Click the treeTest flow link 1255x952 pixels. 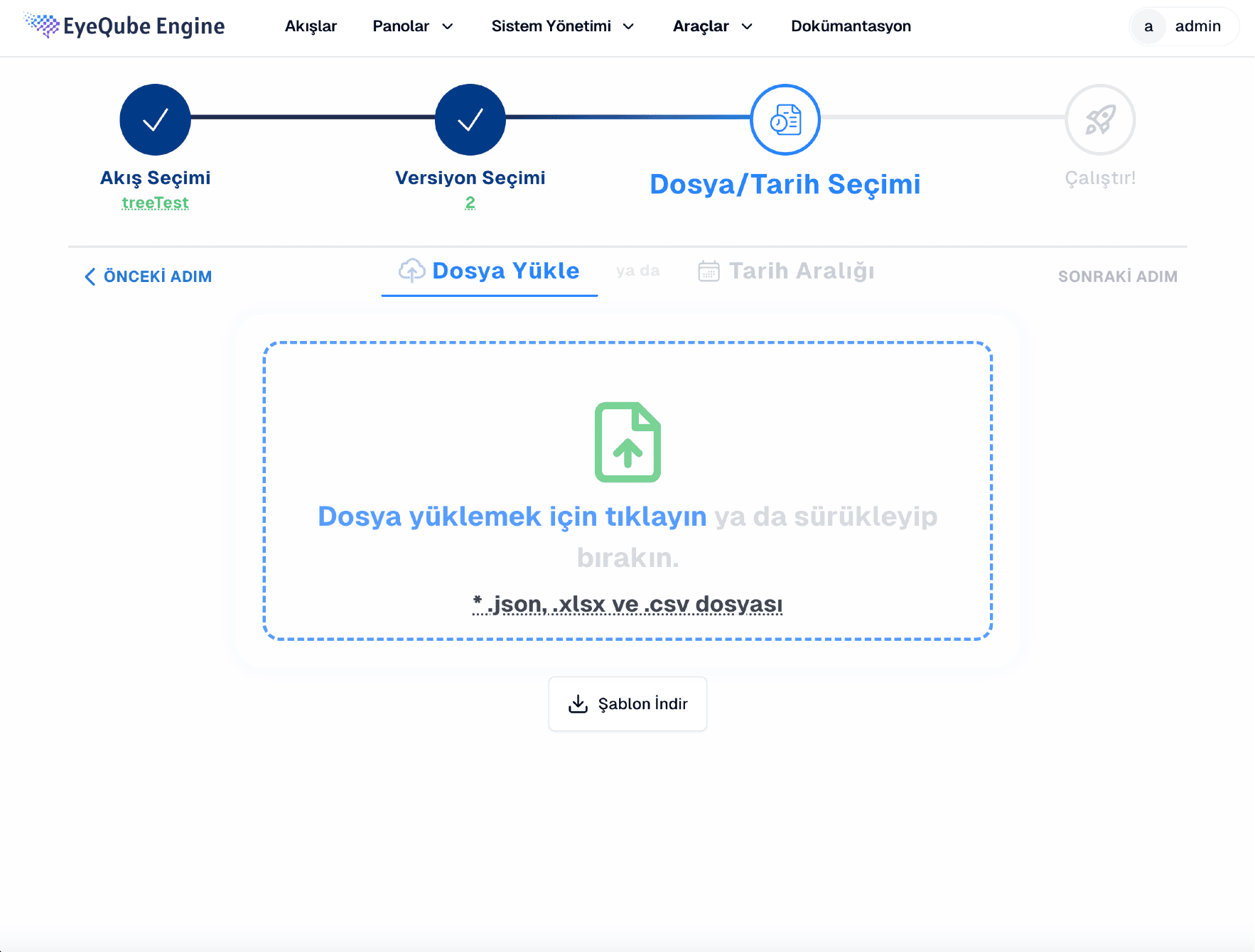[155, 203]
